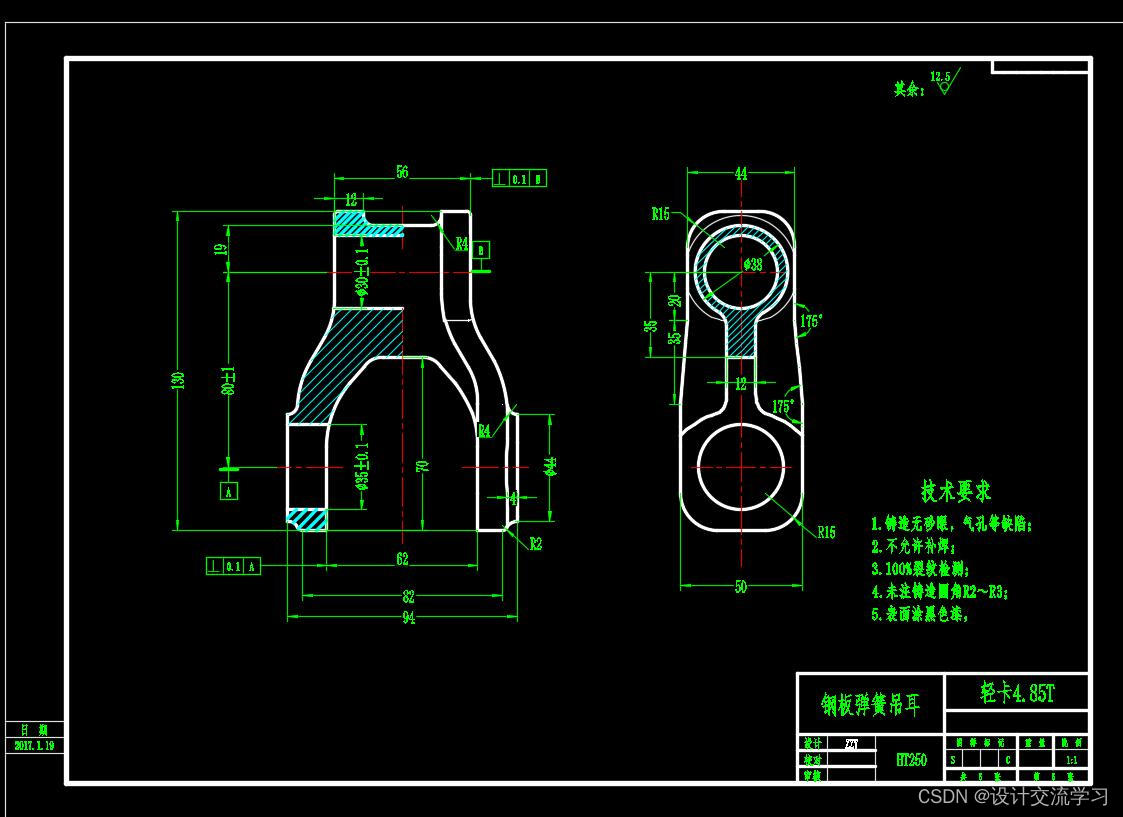Screen dimensions: 1123x817
Task: Select the 20 vertical dimension
Action: (674, 301)
